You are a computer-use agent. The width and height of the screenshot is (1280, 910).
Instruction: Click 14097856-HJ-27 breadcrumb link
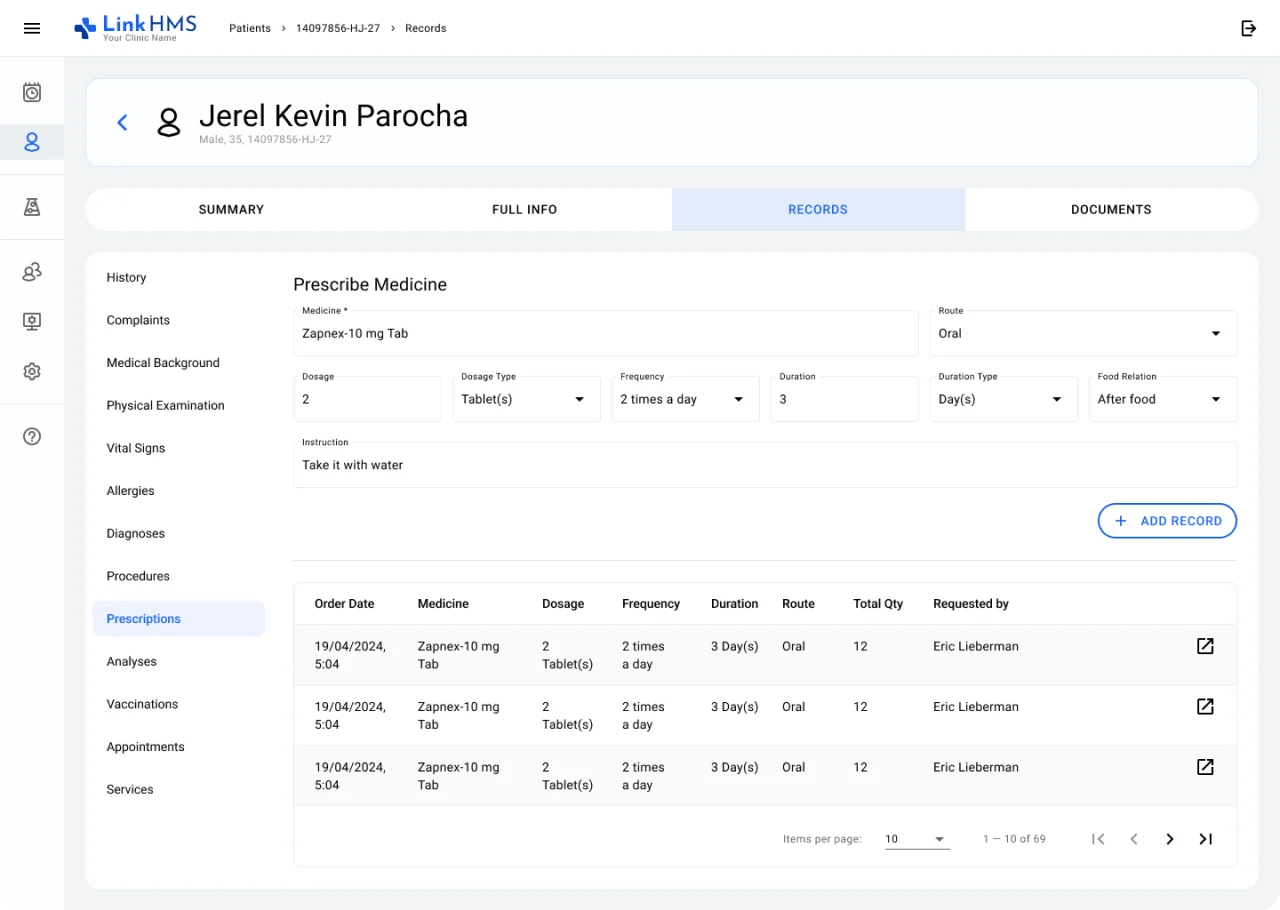338,28
